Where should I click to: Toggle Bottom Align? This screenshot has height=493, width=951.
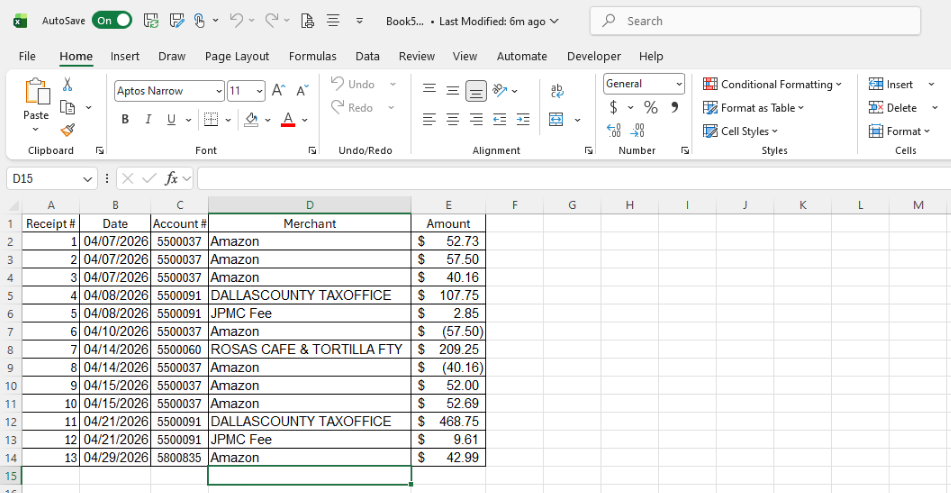476,91
